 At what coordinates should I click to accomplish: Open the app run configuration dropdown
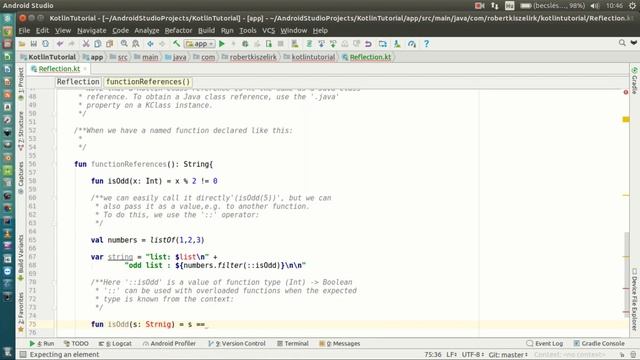click(x=200, y=44)
